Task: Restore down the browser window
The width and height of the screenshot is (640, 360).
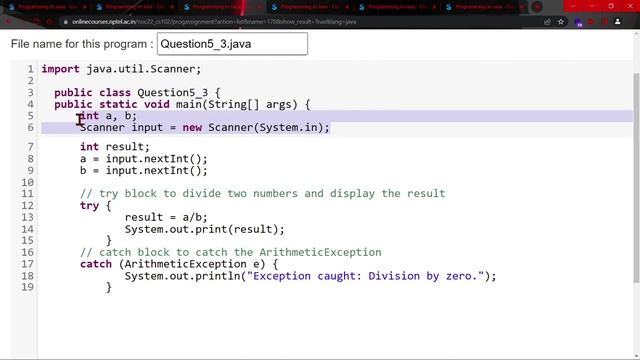Action: 611,6
